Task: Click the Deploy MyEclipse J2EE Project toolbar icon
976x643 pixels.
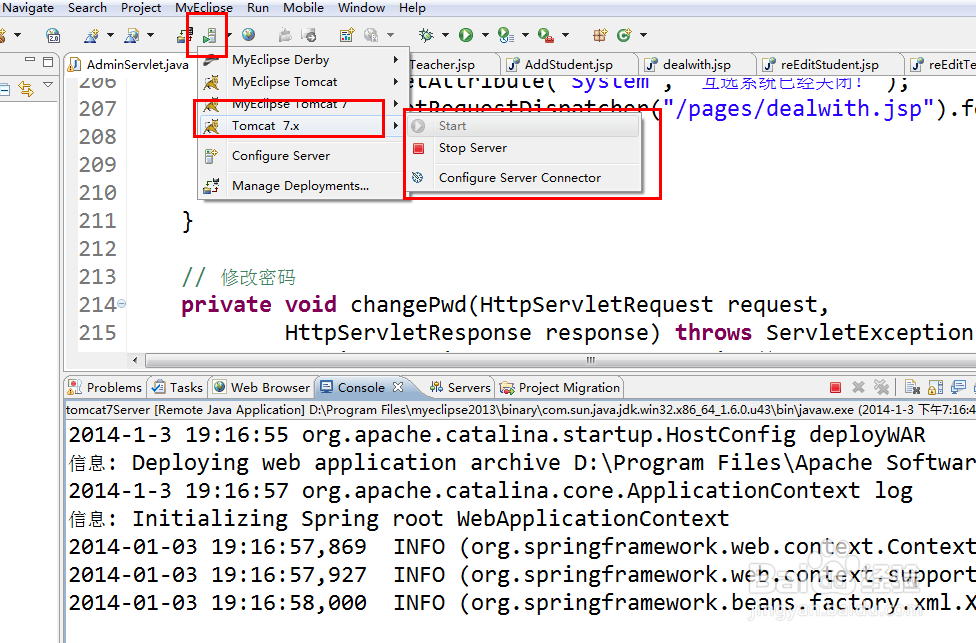Action: tap(184, 35)
